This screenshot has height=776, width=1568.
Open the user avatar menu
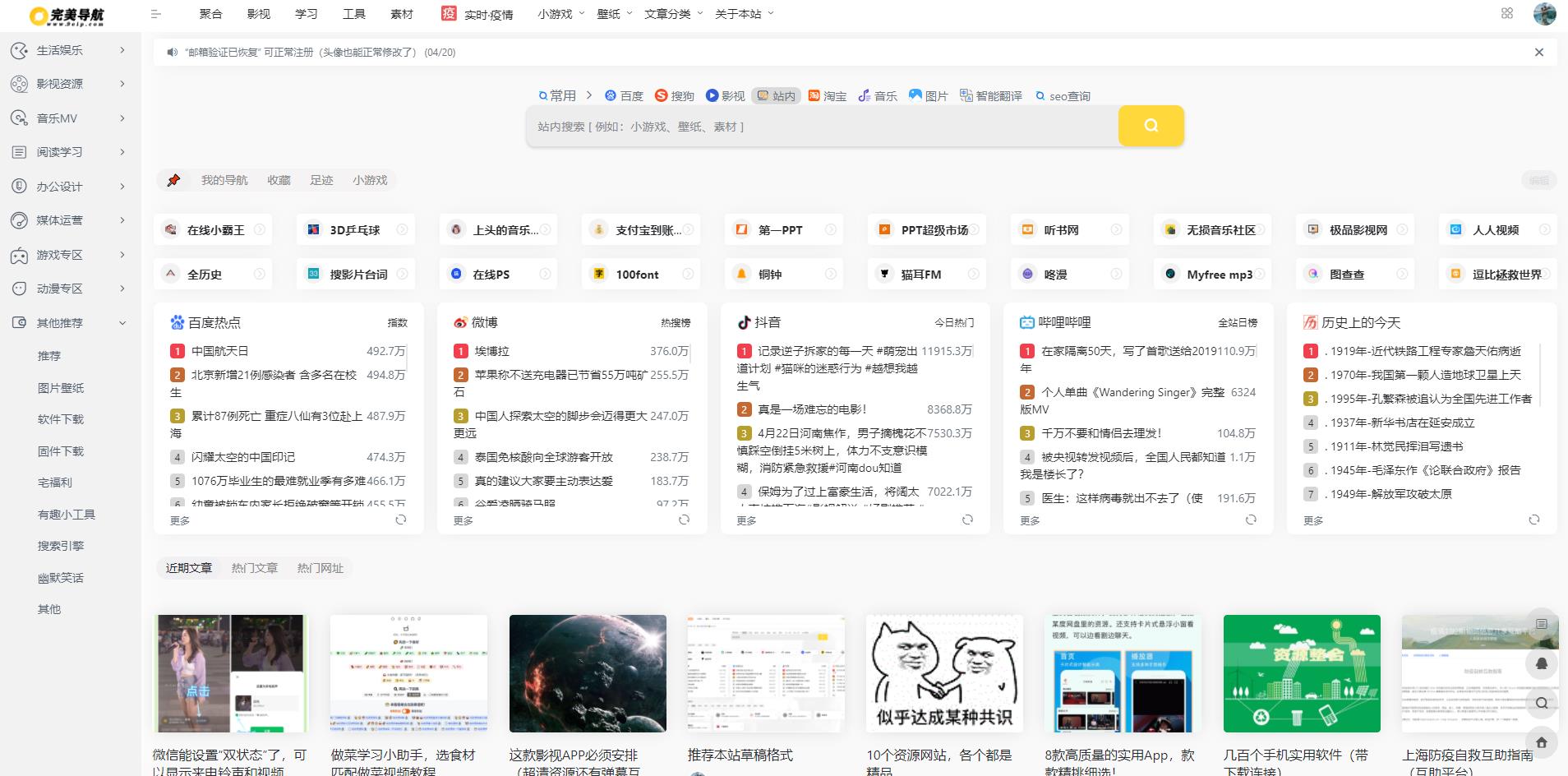click(1544, 13)
